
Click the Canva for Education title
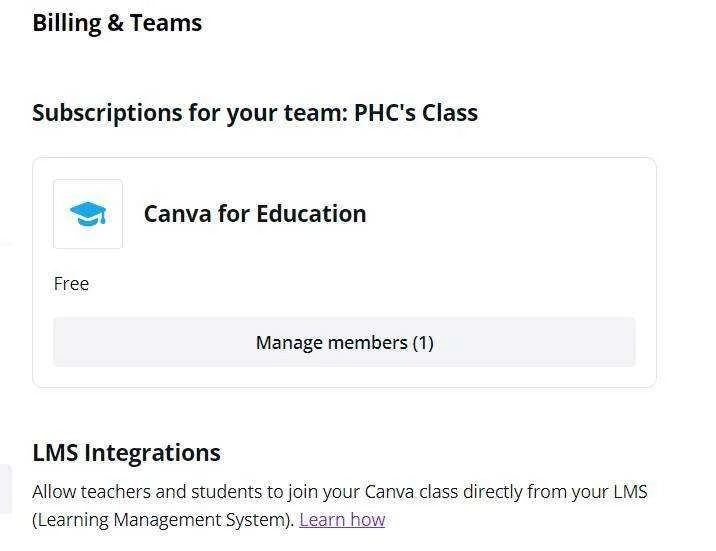[x=255, y=214]
